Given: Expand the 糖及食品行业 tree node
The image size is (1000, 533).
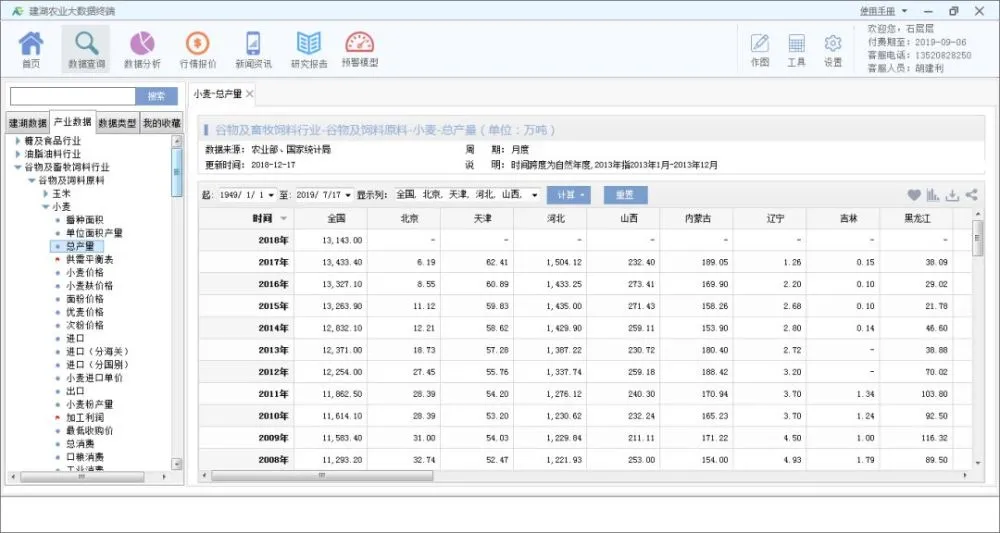Looking at the screenshot, I should point(18,141).
